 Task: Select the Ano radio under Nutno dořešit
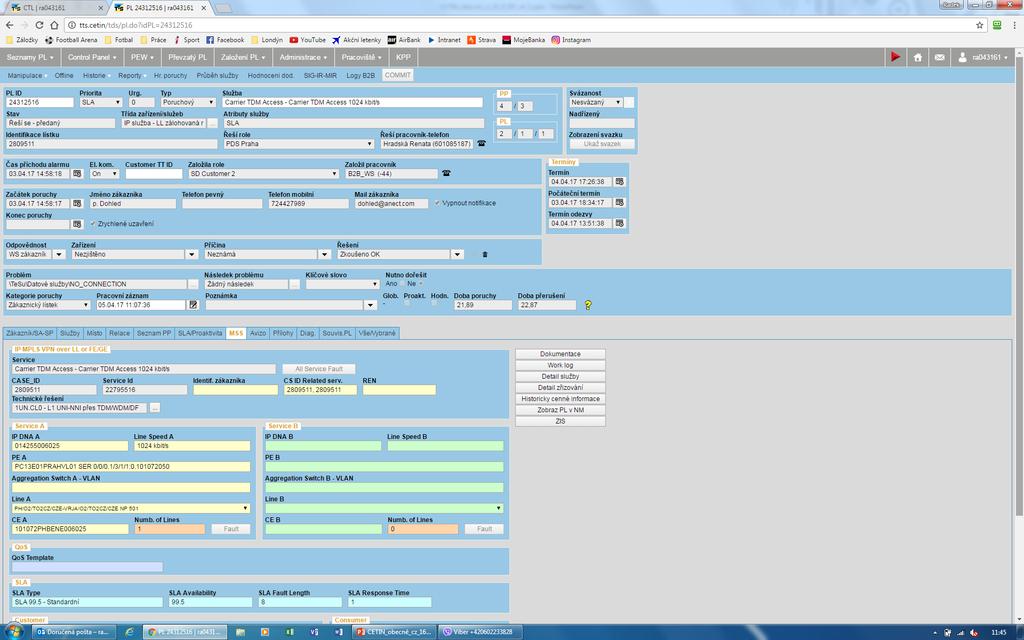[x=400, y=284]
